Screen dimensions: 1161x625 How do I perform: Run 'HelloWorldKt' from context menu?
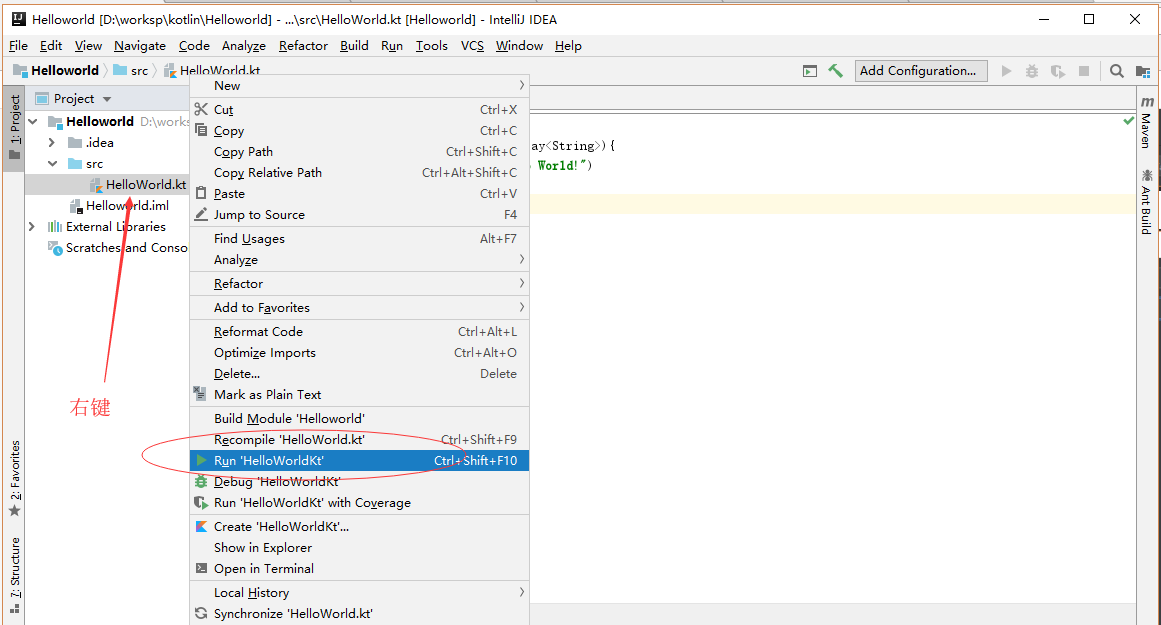coord(359,461)
